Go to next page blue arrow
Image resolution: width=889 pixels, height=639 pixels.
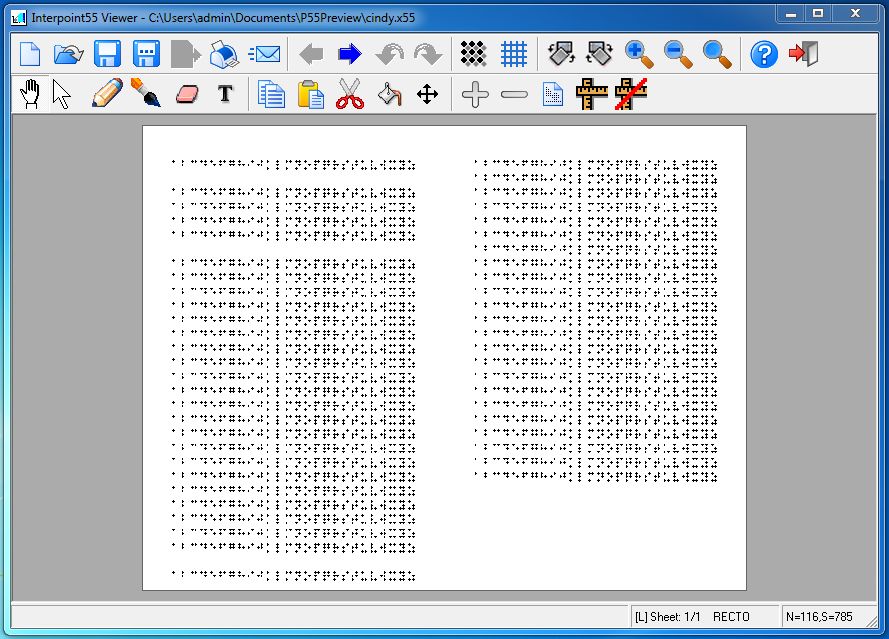point(350,54)
